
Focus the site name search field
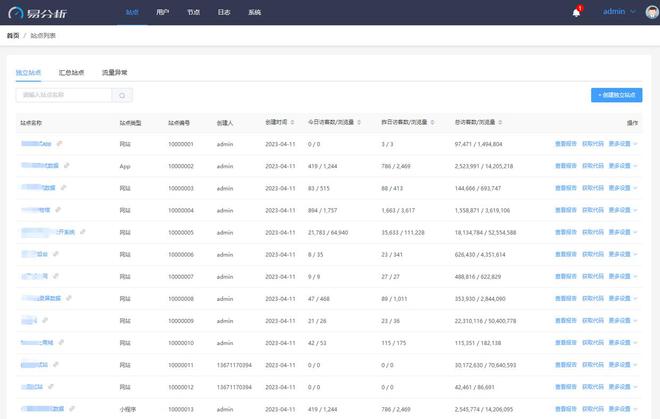[64, 95]
